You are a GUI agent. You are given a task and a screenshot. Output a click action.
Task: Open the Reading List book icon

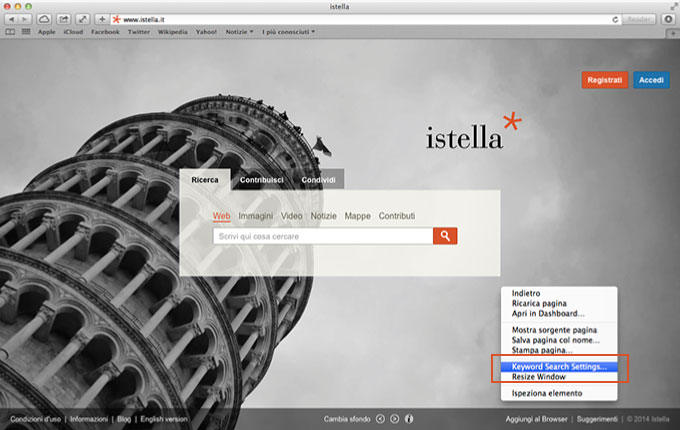coord(10,32)
